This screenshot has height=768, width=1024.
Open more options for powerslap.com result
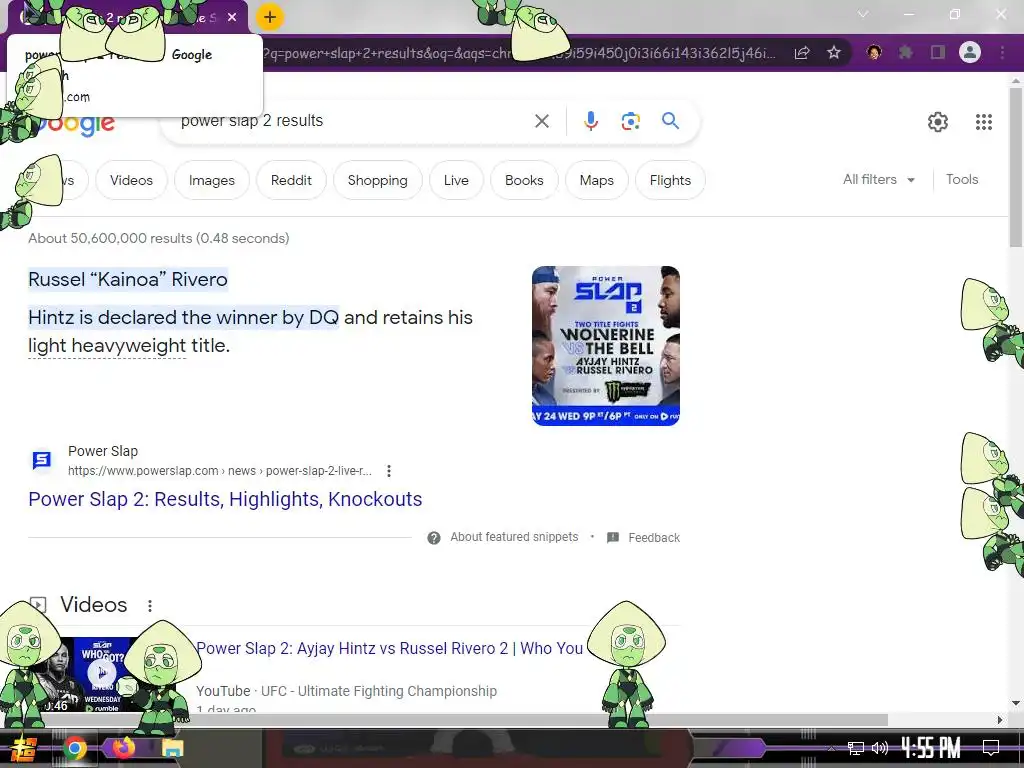pyautogui.click(x=389, y=471)
